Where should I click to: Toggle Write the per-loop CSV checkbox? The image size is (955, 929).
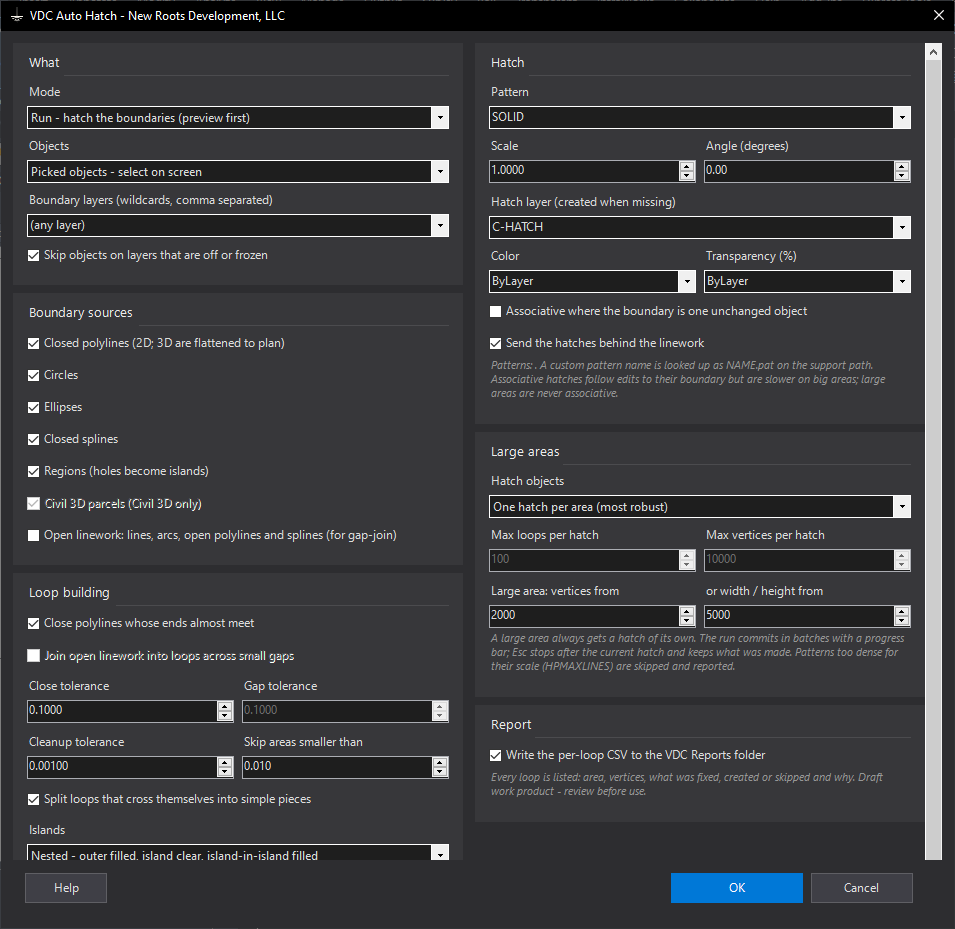tap(496, 755)
